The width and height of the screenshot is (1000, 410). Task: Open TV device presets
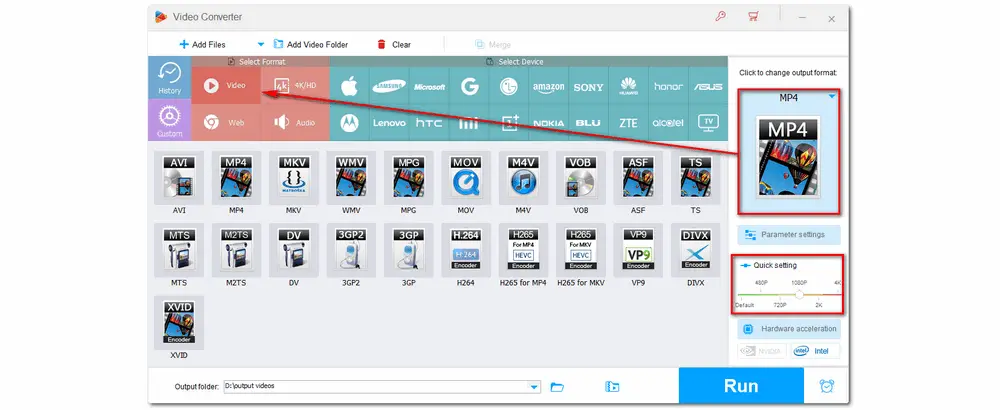click(708, 123)
